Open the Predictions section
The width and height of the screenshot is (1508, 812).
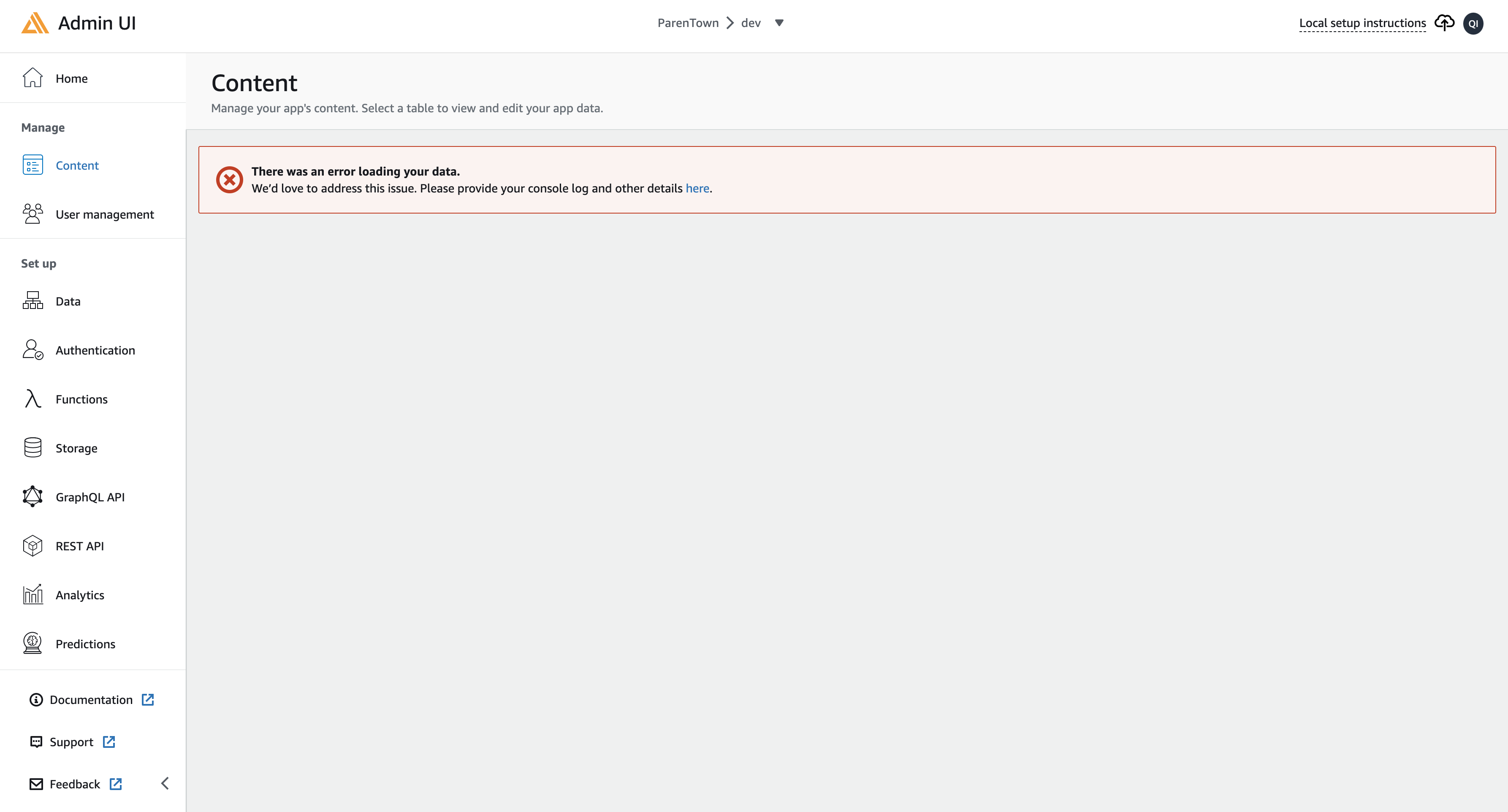[85, 644]
